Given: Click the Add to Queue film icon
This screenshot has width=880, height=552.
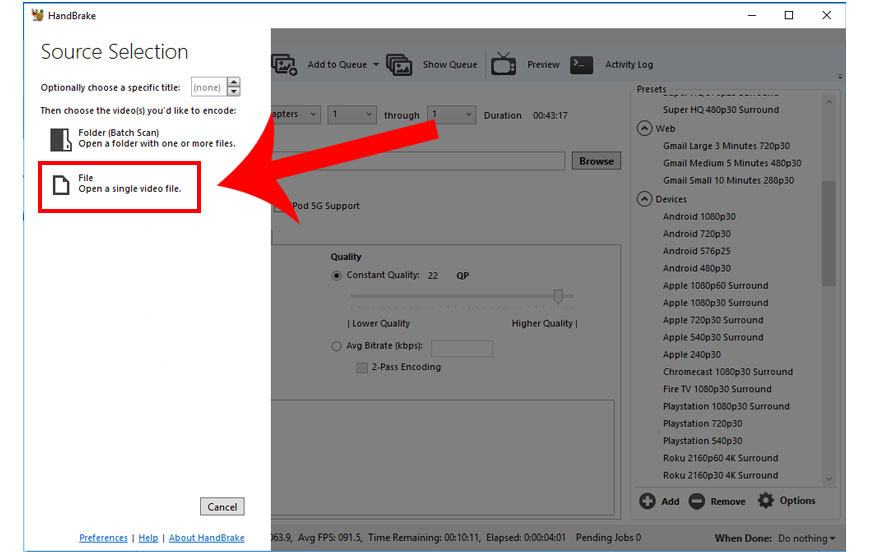Looking at the screenshot, I should pos(285,65).
